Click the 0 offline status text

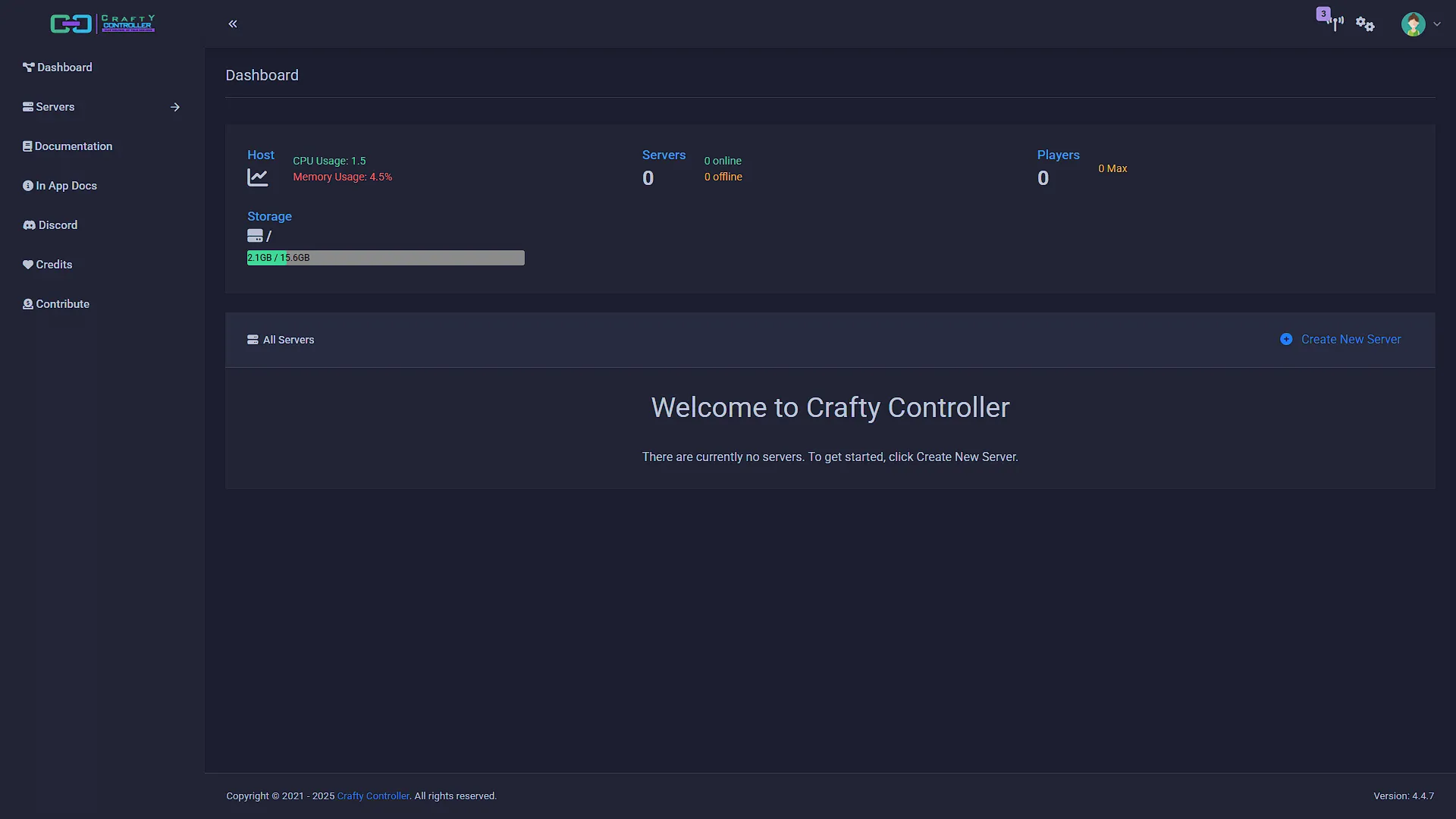pyautogui.click(x=723, y=177)
